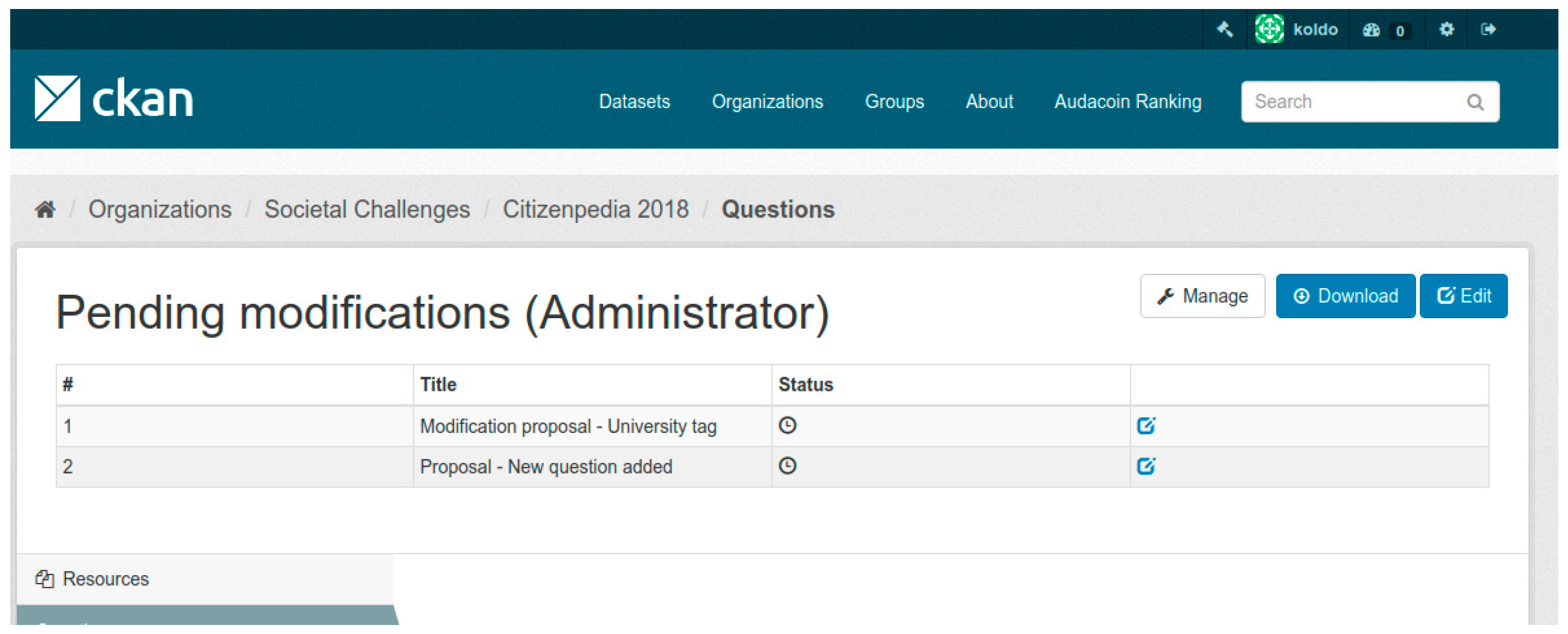Open Audacoin Ranking page

1128,101
